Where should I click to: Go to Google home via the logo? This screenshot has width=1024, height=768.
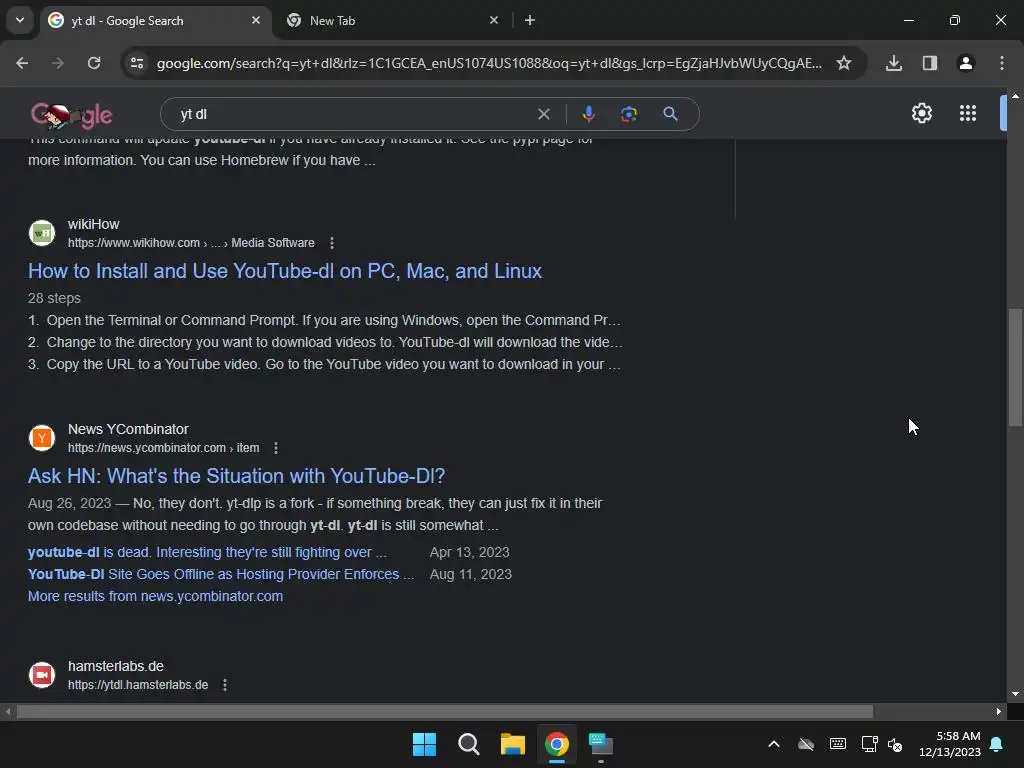71,114
